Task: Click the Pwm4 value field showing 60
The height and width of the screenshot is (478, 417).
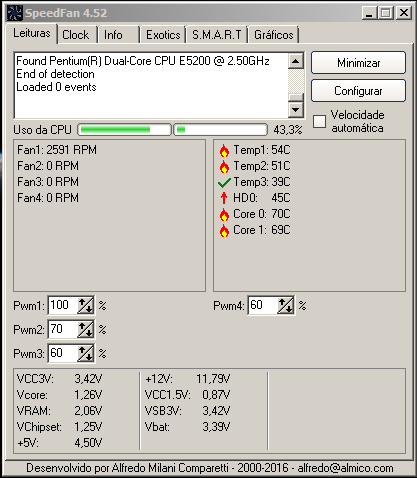Action: [x=263, y=305]
